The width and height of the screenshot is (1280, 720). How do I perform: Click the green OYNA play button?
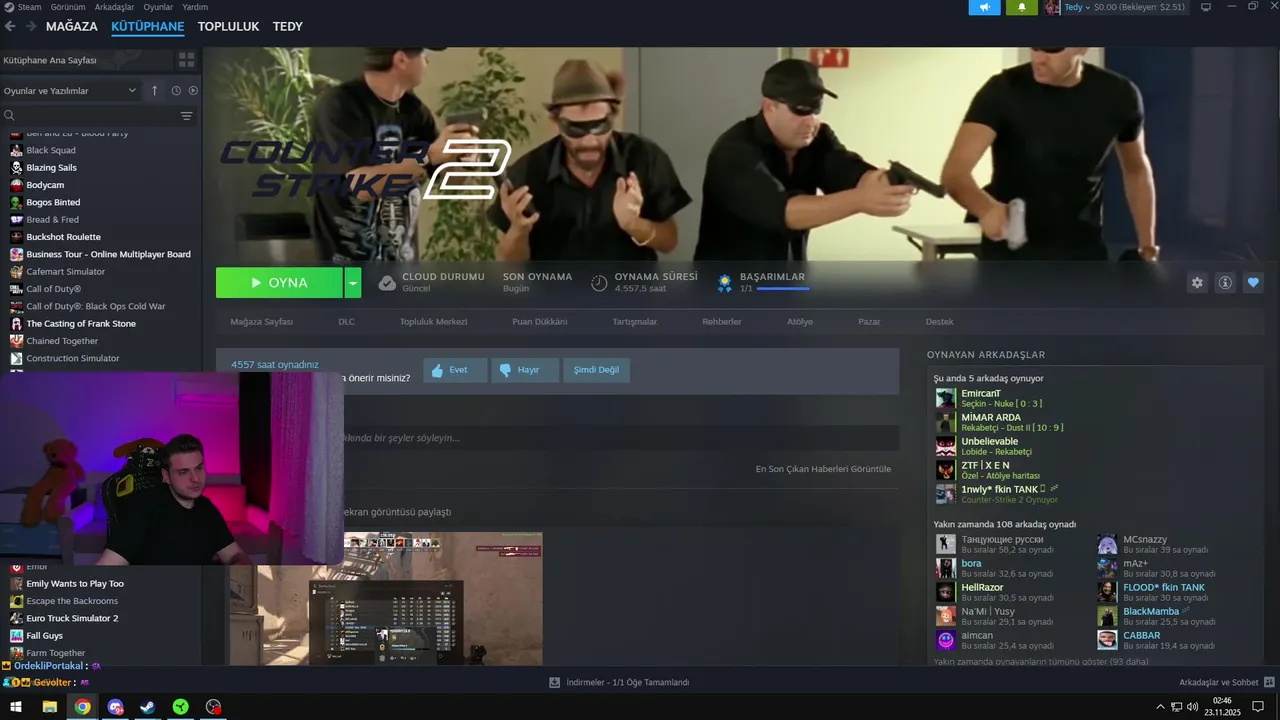pyautogui.click(x=279, y=283)
